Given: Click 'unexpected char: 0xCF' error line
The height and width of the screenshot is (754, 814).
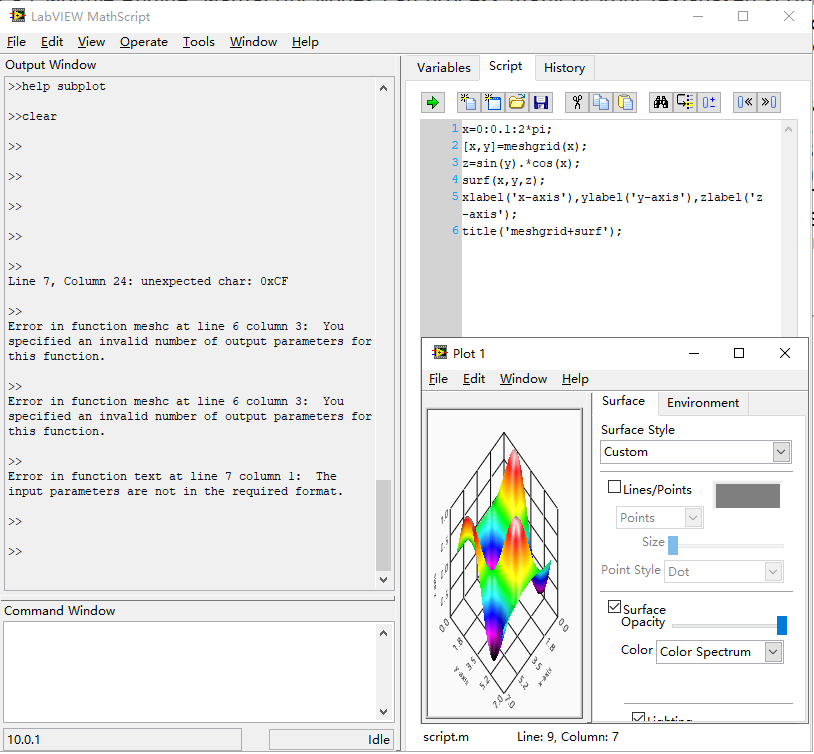Looking at the screenshot, I should tap(148, 281).
